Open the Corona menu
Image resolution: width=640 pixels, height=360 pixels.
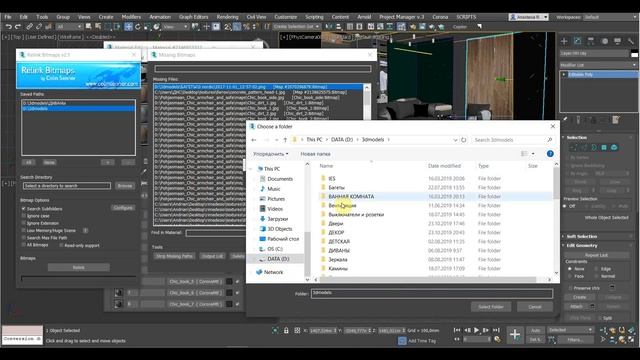(440, 17)
